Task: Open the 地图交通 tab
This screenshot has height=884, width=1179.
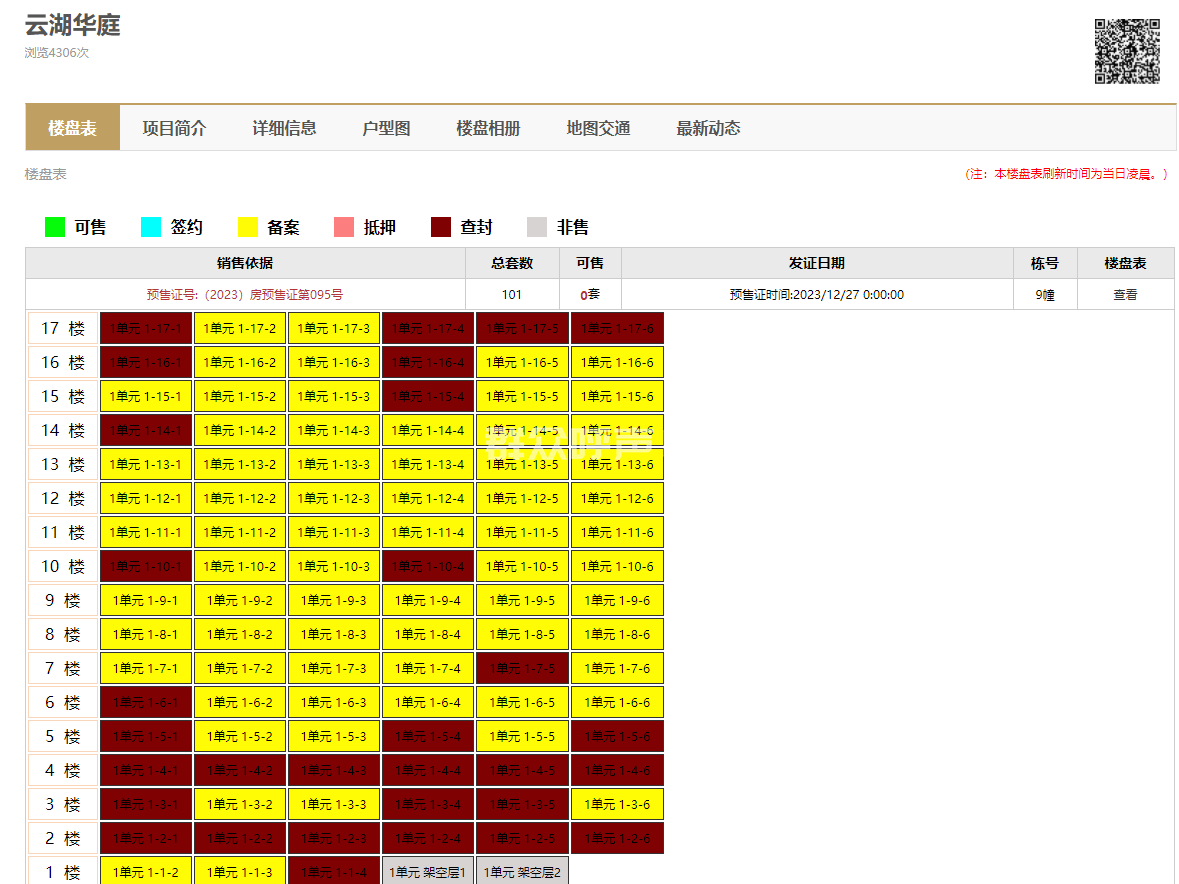Action: pos(598,128)
